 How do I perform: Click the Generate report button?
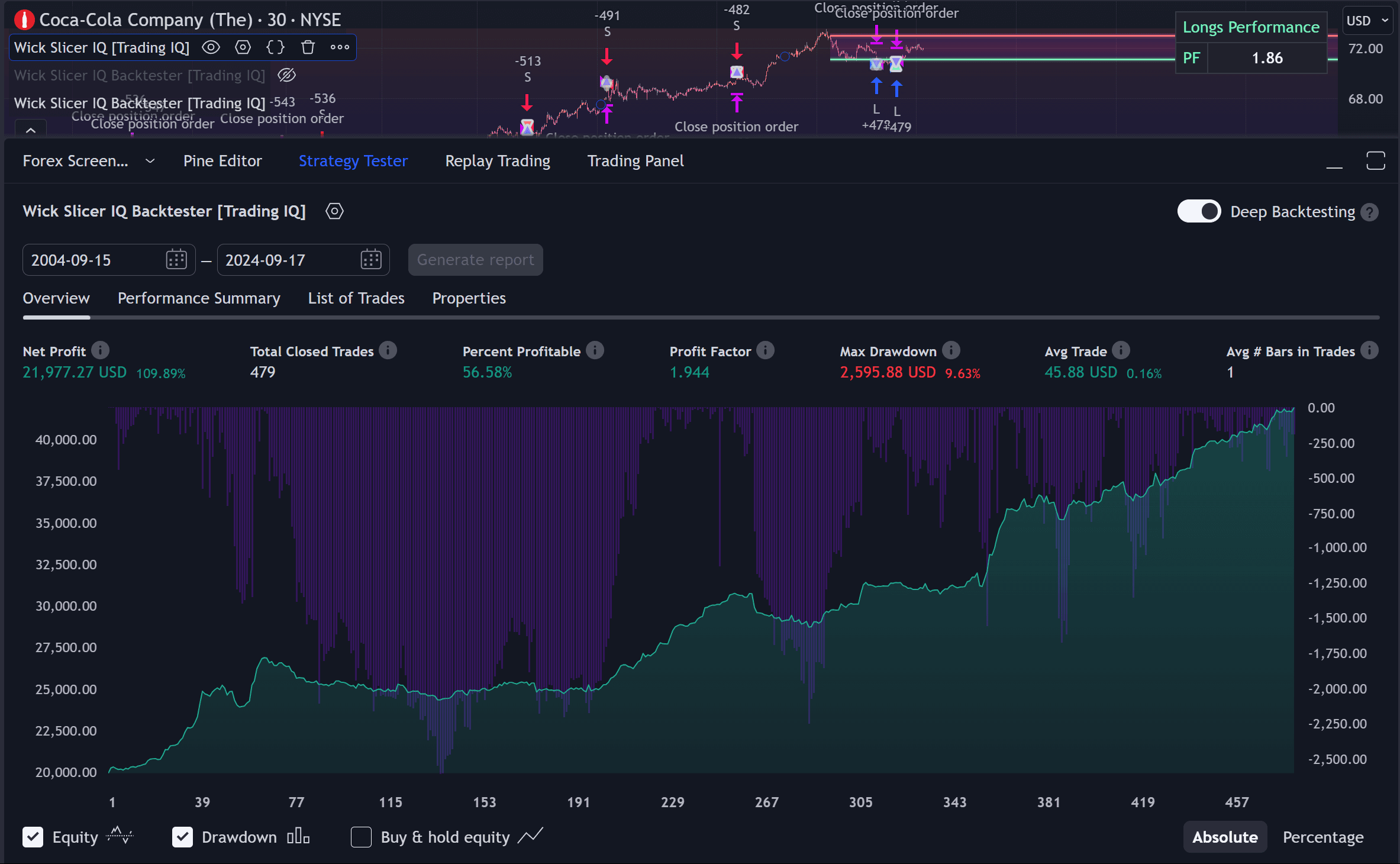475,260
